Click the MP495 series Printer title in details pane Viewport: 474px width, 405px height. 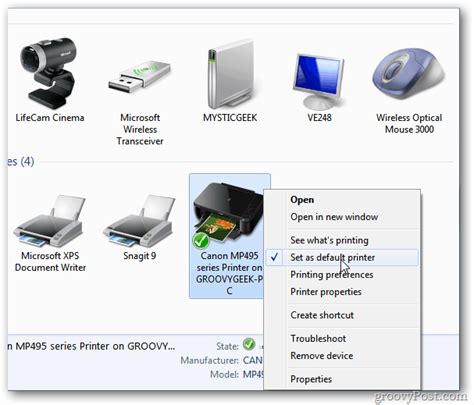pos(91,346)
